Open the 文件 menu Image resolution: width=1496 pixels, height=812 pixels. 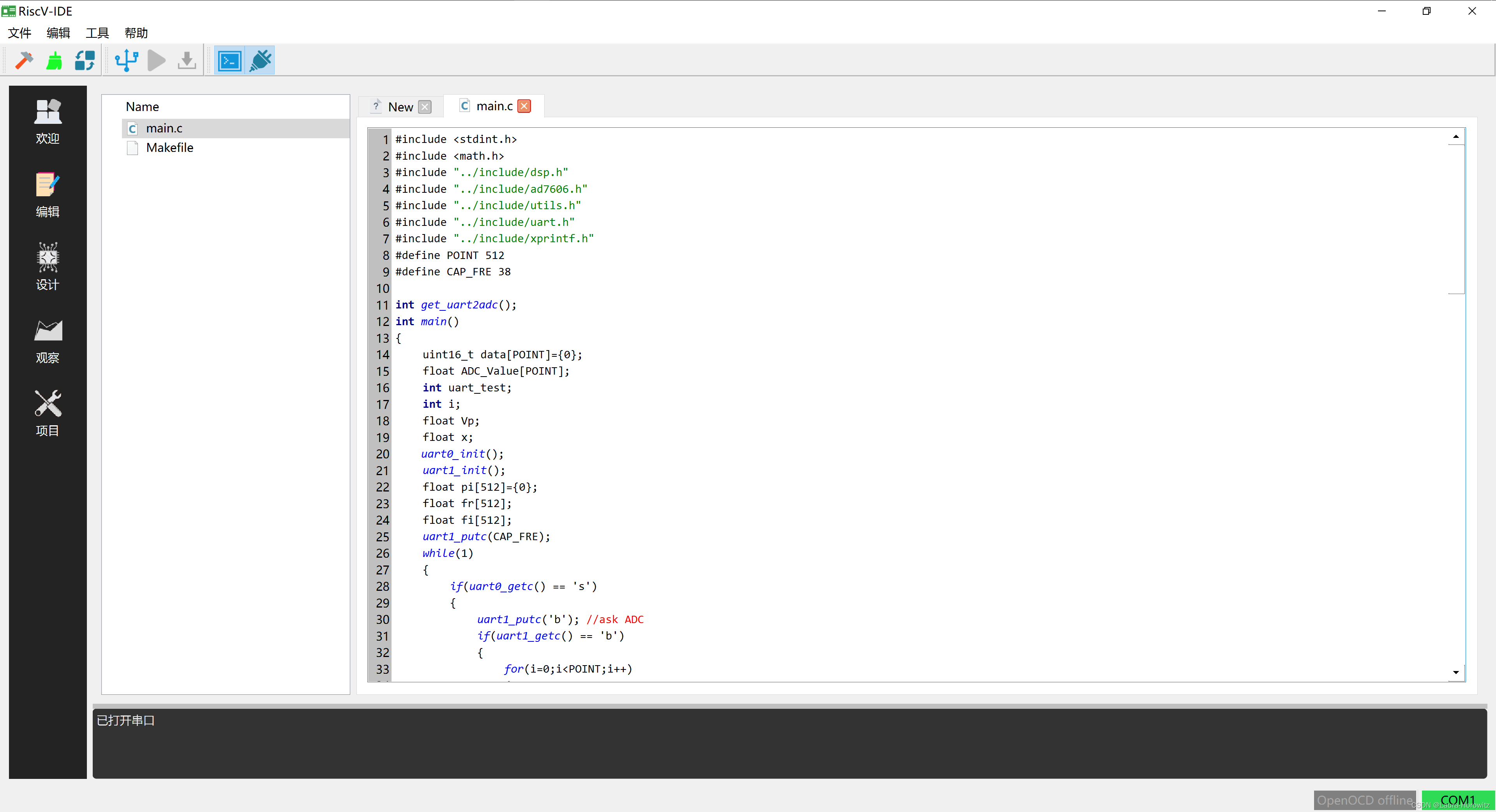click(19, 33)
